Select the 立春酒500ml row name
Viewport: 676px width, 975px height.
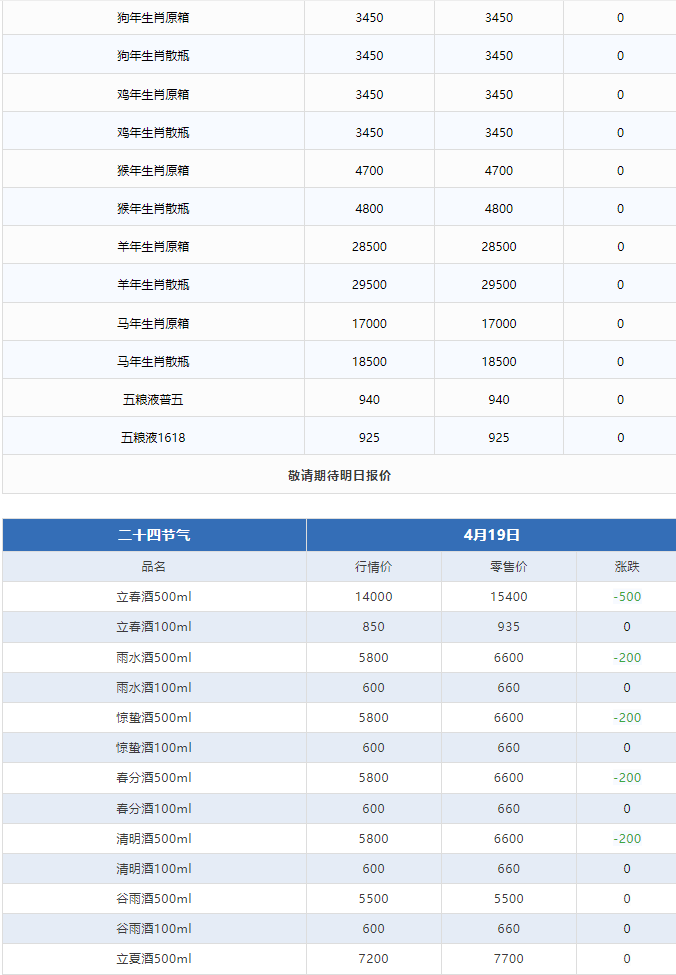point(154,596)
